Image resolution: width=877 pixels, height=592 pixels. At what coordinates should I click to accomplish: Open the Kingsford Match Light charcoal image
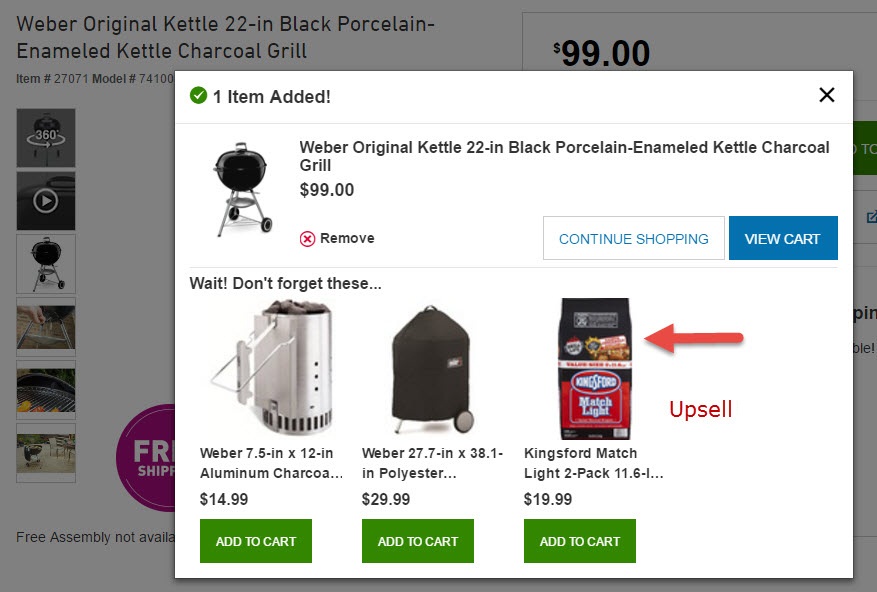(595, 369)
